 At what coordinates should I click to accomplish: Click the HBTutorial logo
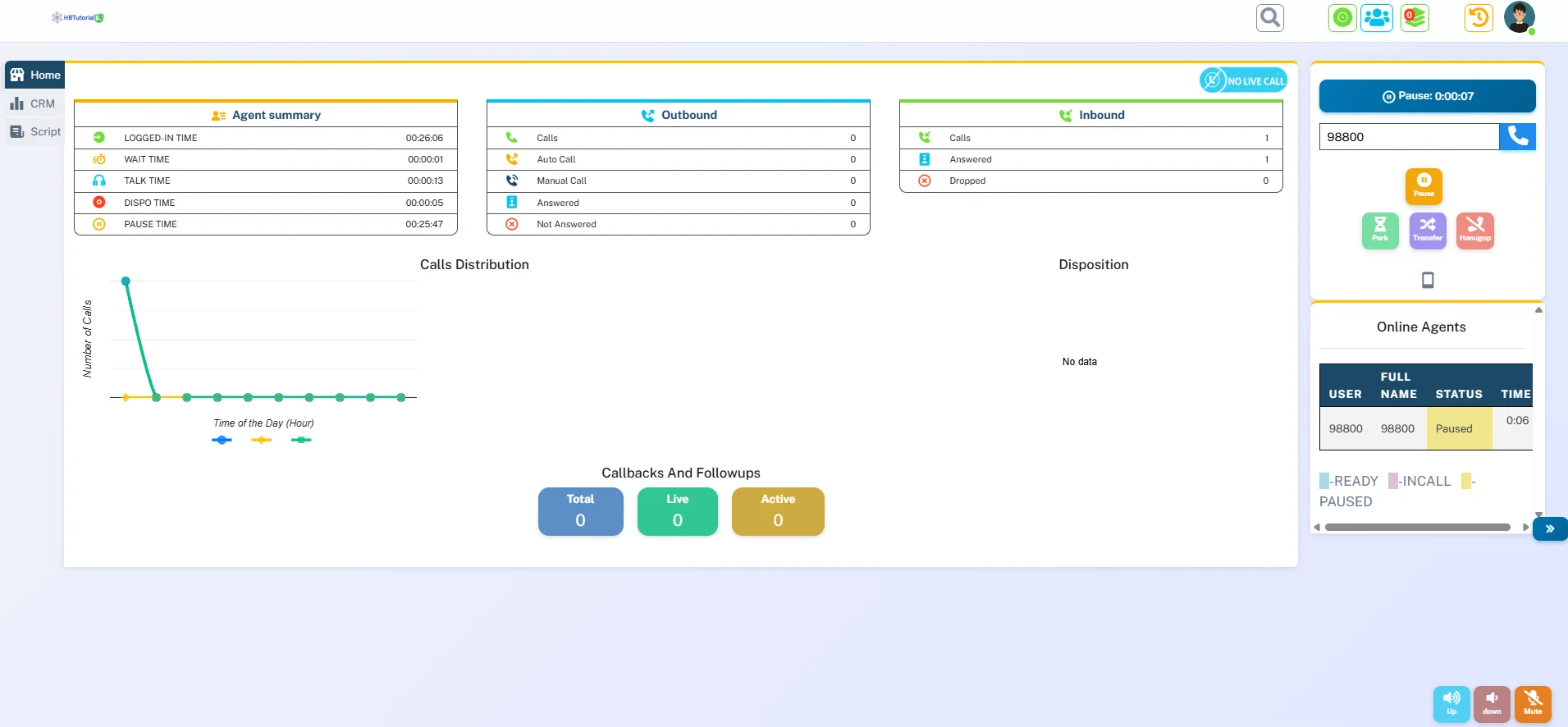(x=77, y=17)
